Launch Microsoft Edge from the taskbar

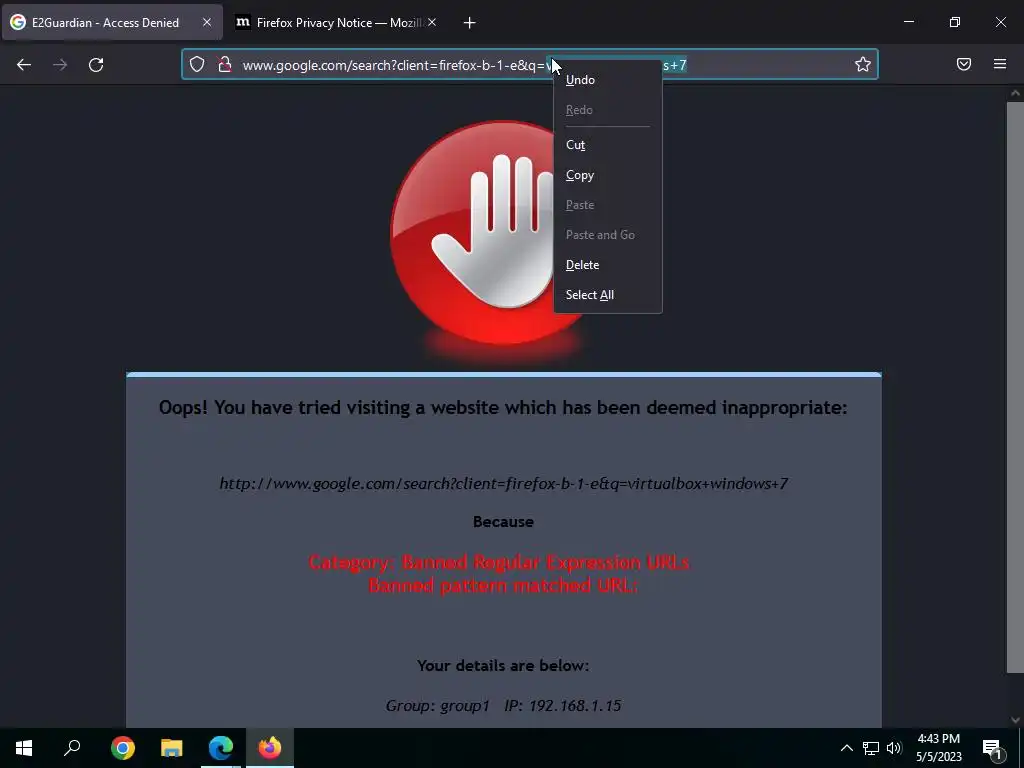[x=221, y=748]
